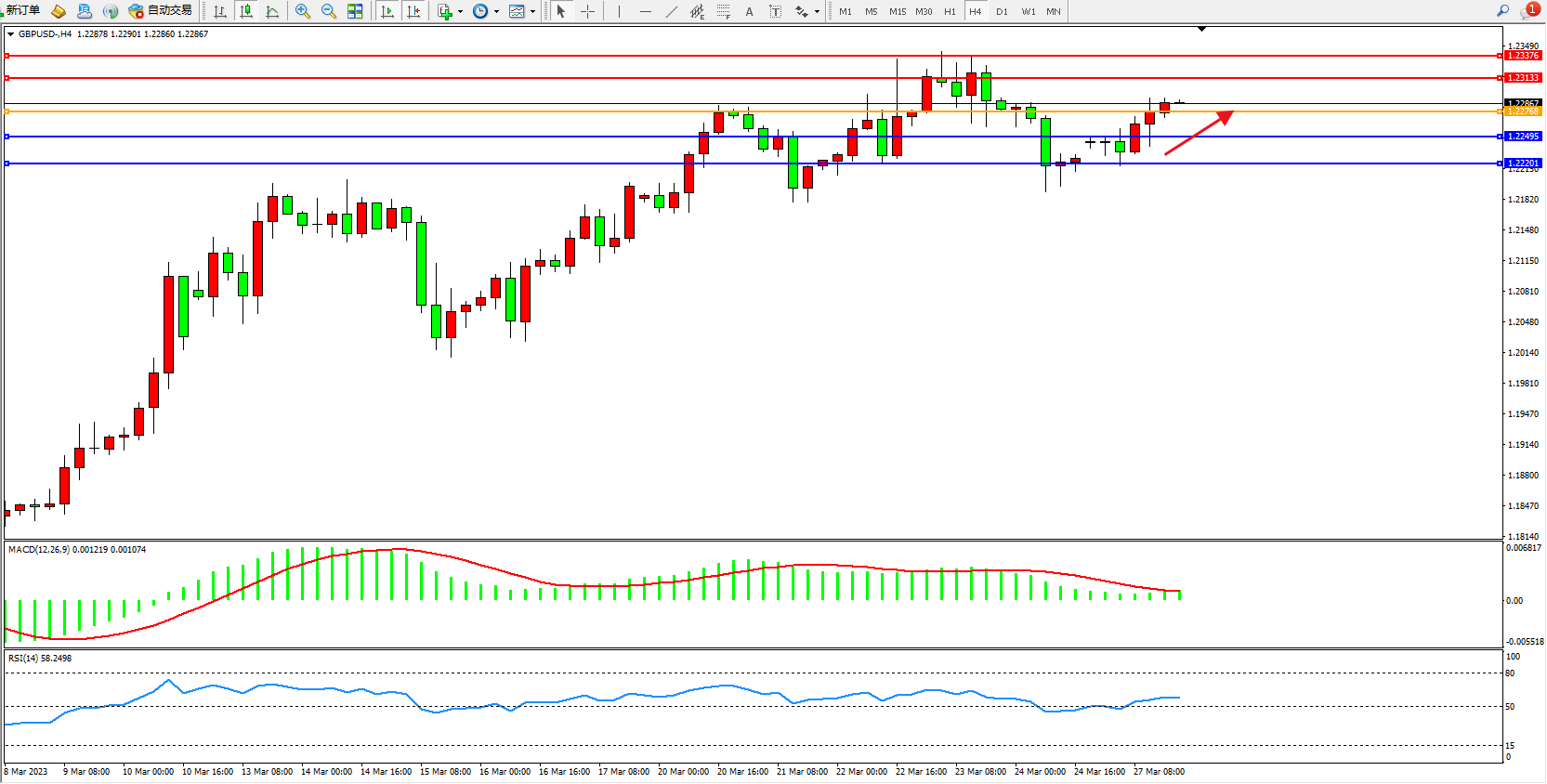Select the crosshair tool

coord(587,11)
